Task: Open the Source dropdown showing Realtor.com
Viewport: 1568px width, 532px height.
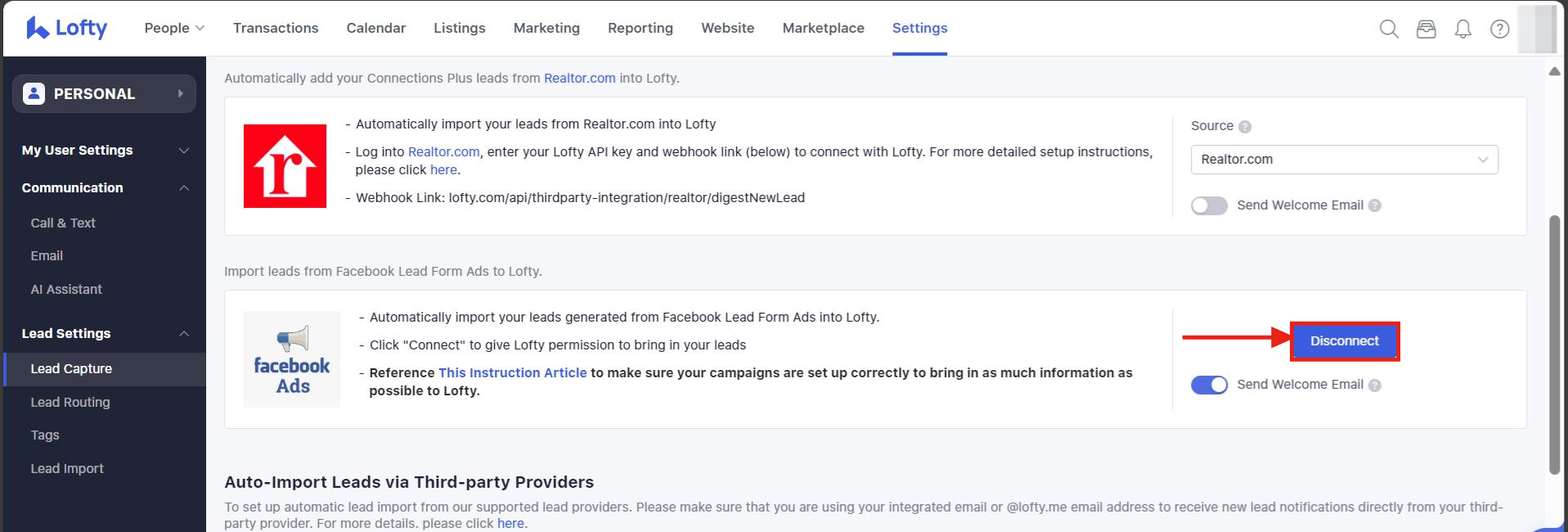Action: pos(1344,160)
